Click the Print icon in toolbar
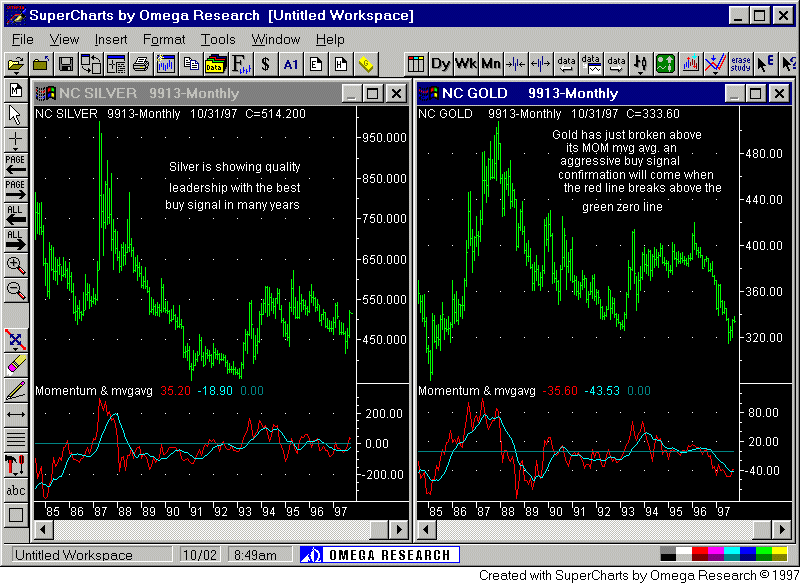Screen dimensions: 800x583 tap(141, 64)
